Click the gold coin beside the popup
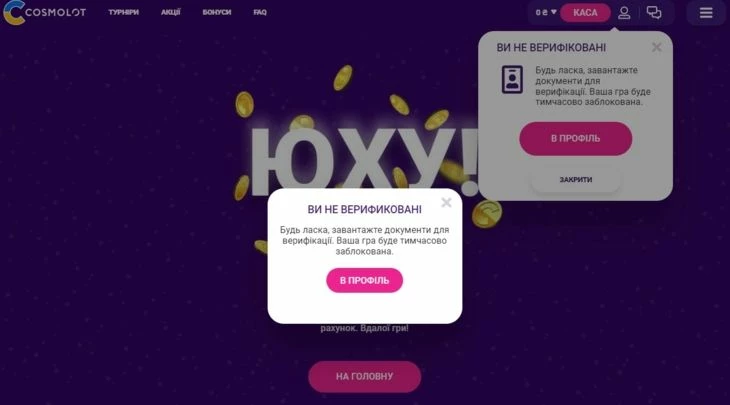This screenshot has height=405, width=730. (487, 214)
